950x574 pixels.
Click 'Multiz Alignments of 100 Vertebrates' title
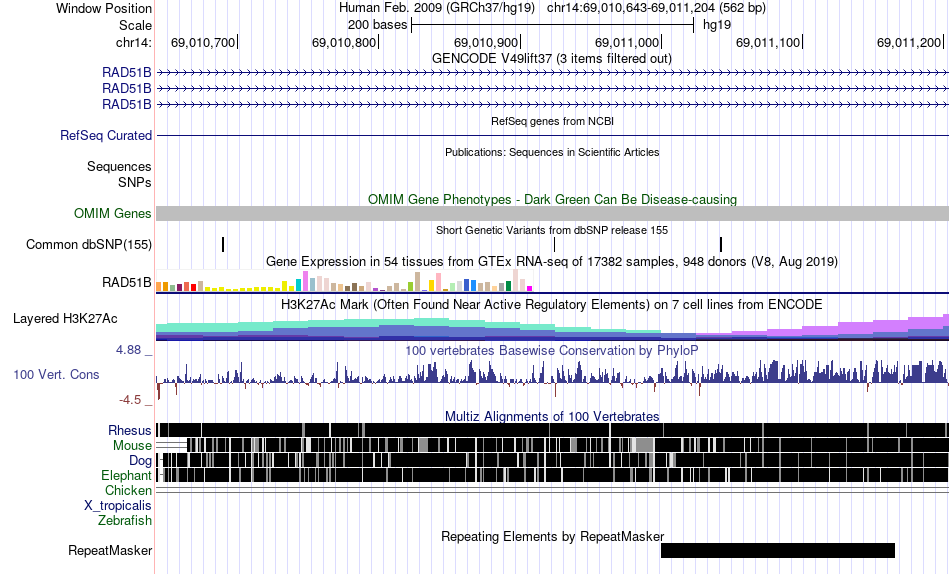click(552, 416)
